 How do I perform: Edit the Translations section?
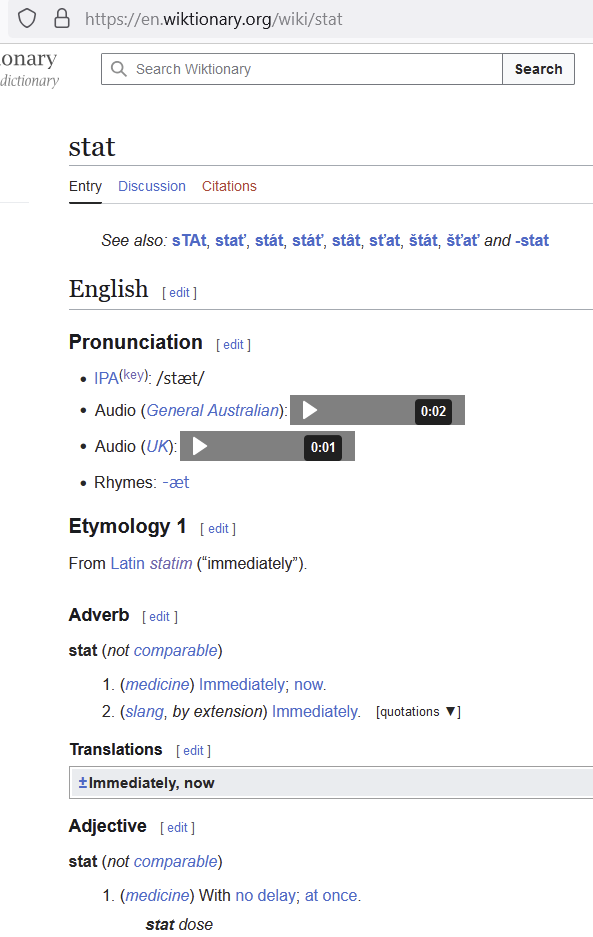(x=193, y=751)
